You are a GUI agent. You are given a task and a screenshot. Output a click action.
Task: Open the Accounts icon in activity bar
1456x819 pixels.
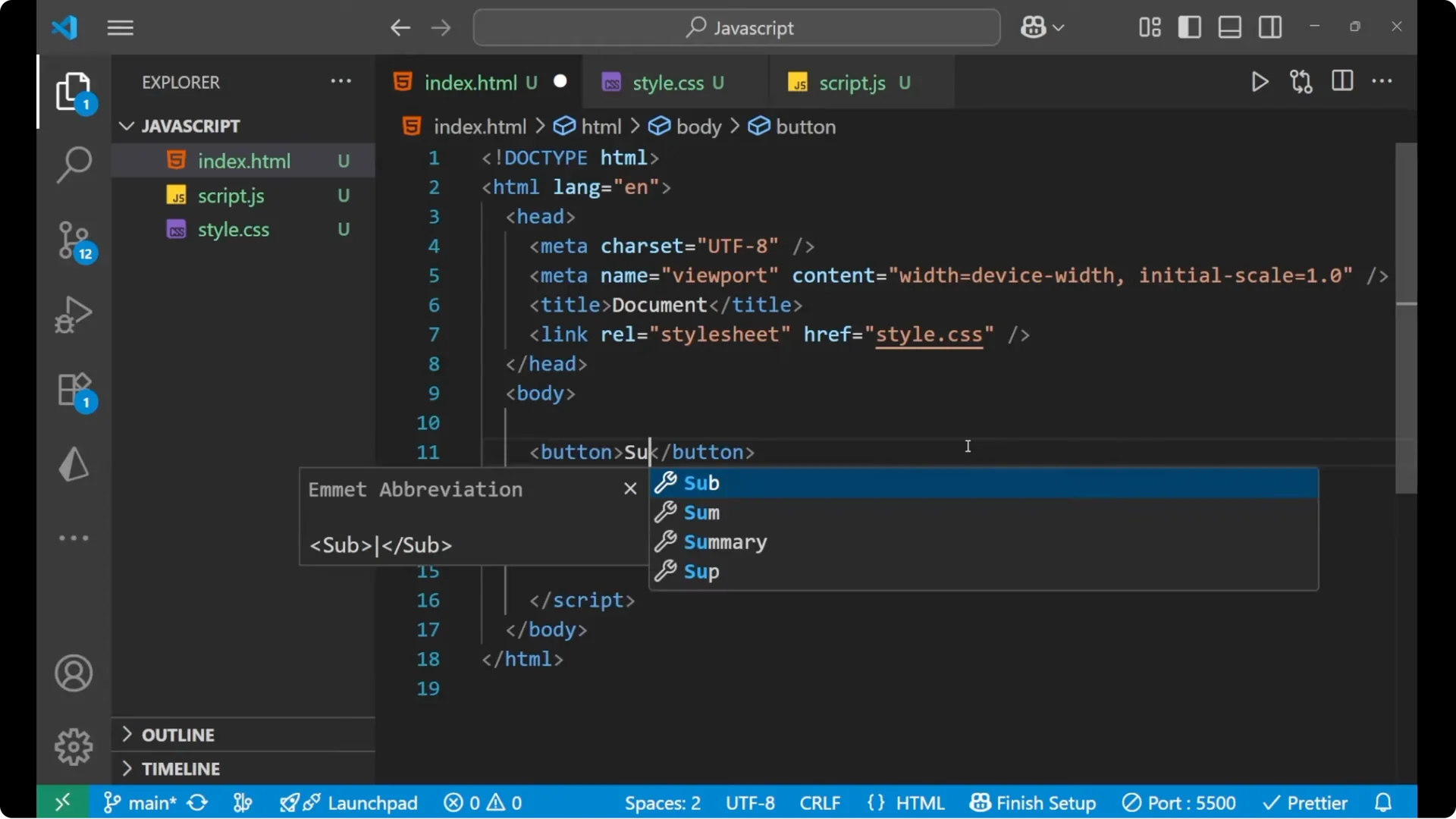pyautogui.click(x=74, y=673)
